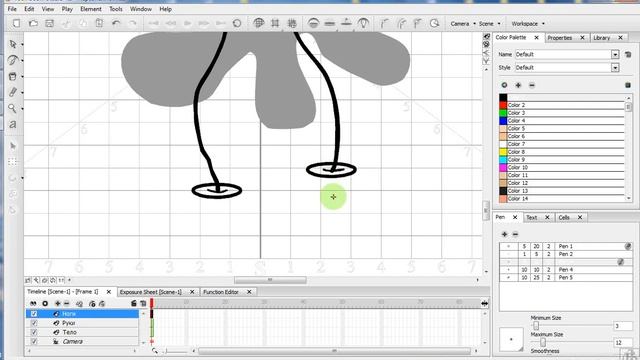Select the Brush drawing tool

point(13,60)
